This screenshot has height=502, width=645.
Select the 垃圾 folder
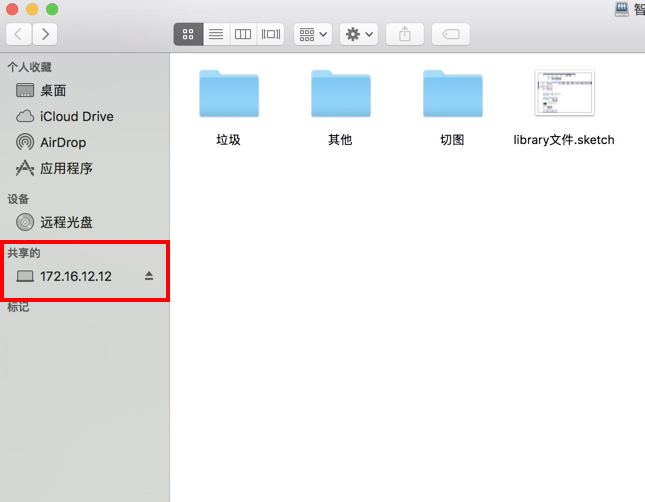(x=229, y=95)
